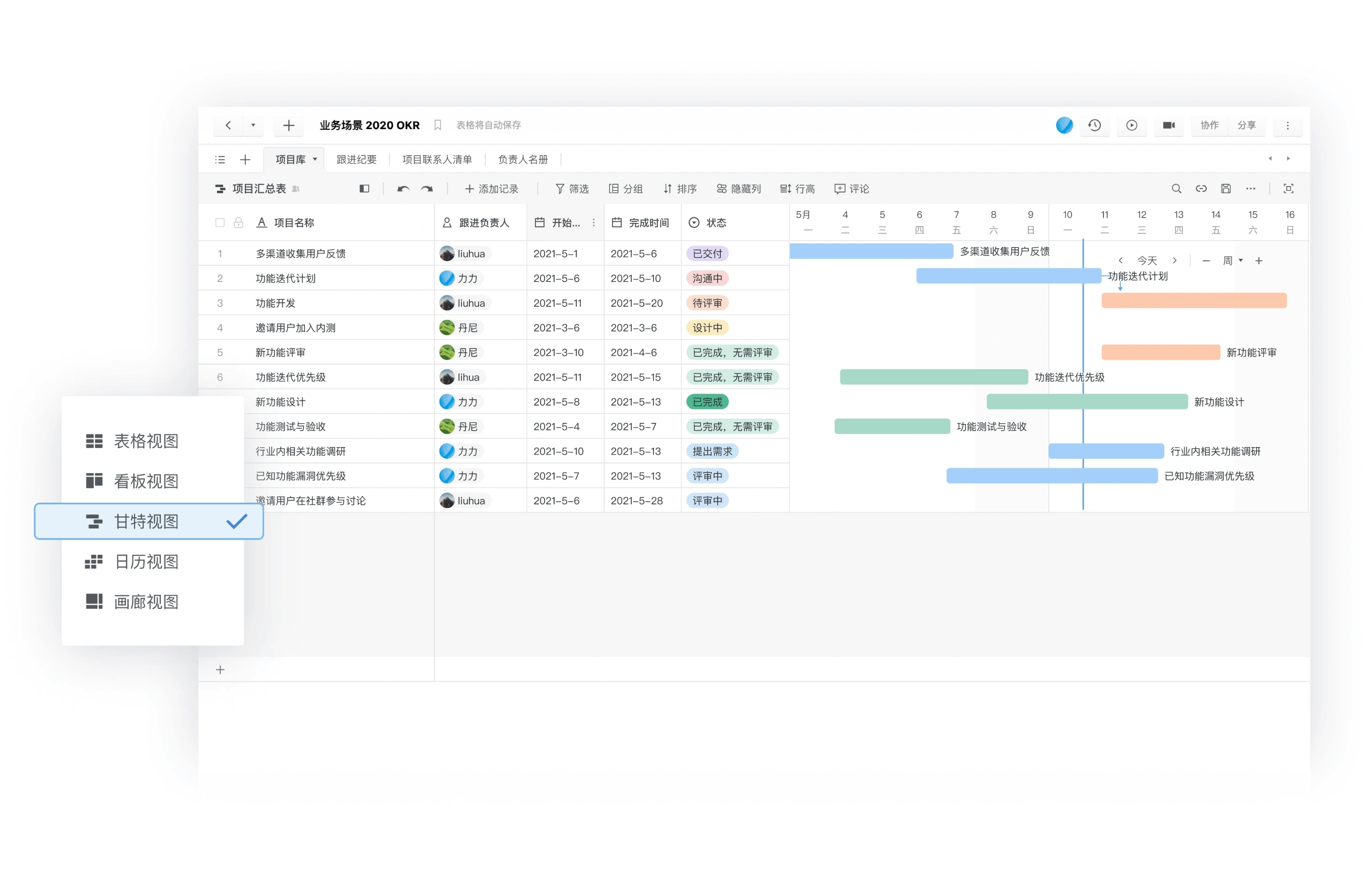Click the play presentation icon
The image size is (1372, 879).
coord(1131,125)
